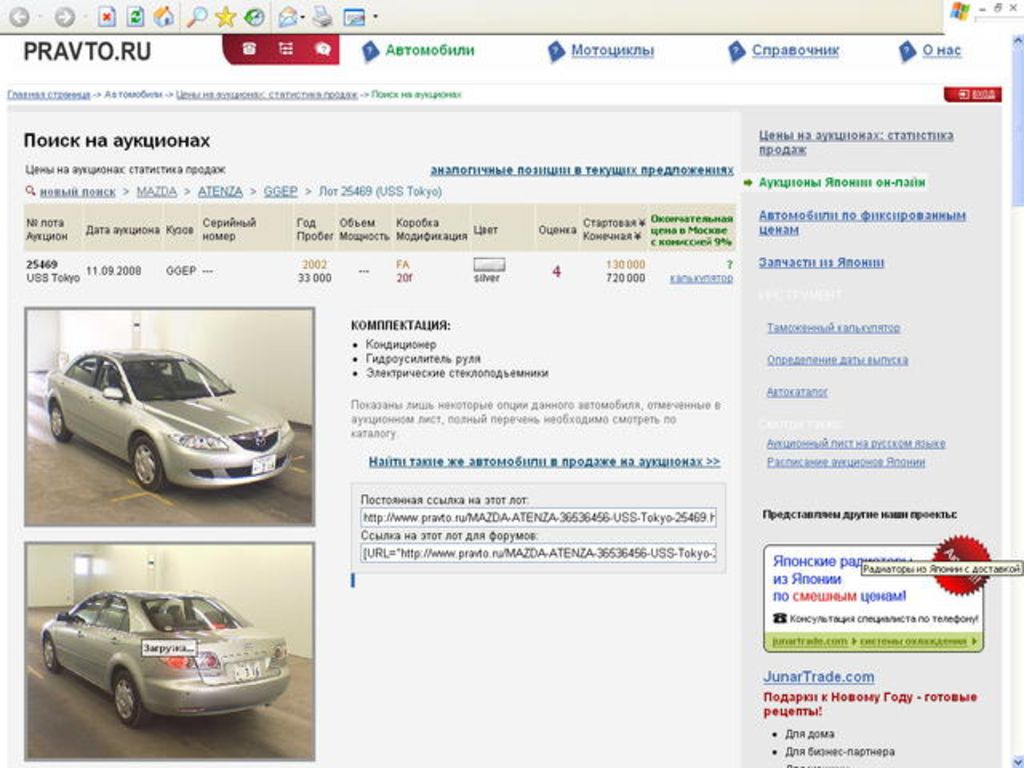Click auction date 11.09.2008 cell
The image size is (1024, 768).
pyautogui.click(x=113, y=271)
